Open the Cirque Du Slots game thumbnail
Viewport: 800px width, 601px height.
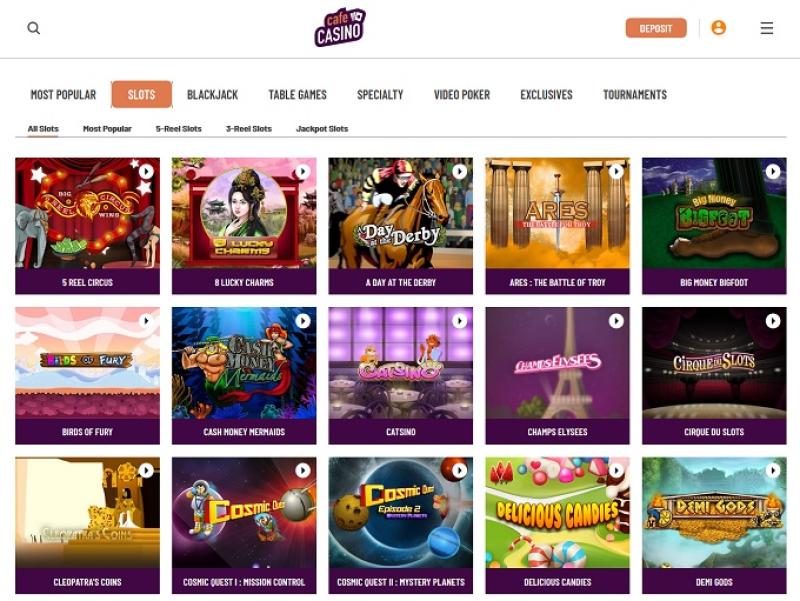(x=714, y=363)
